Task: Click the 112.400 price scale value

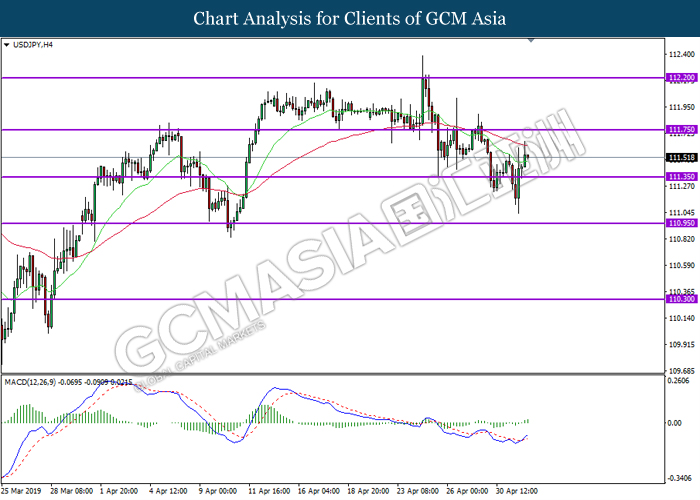Action: (x=682, y=54)
